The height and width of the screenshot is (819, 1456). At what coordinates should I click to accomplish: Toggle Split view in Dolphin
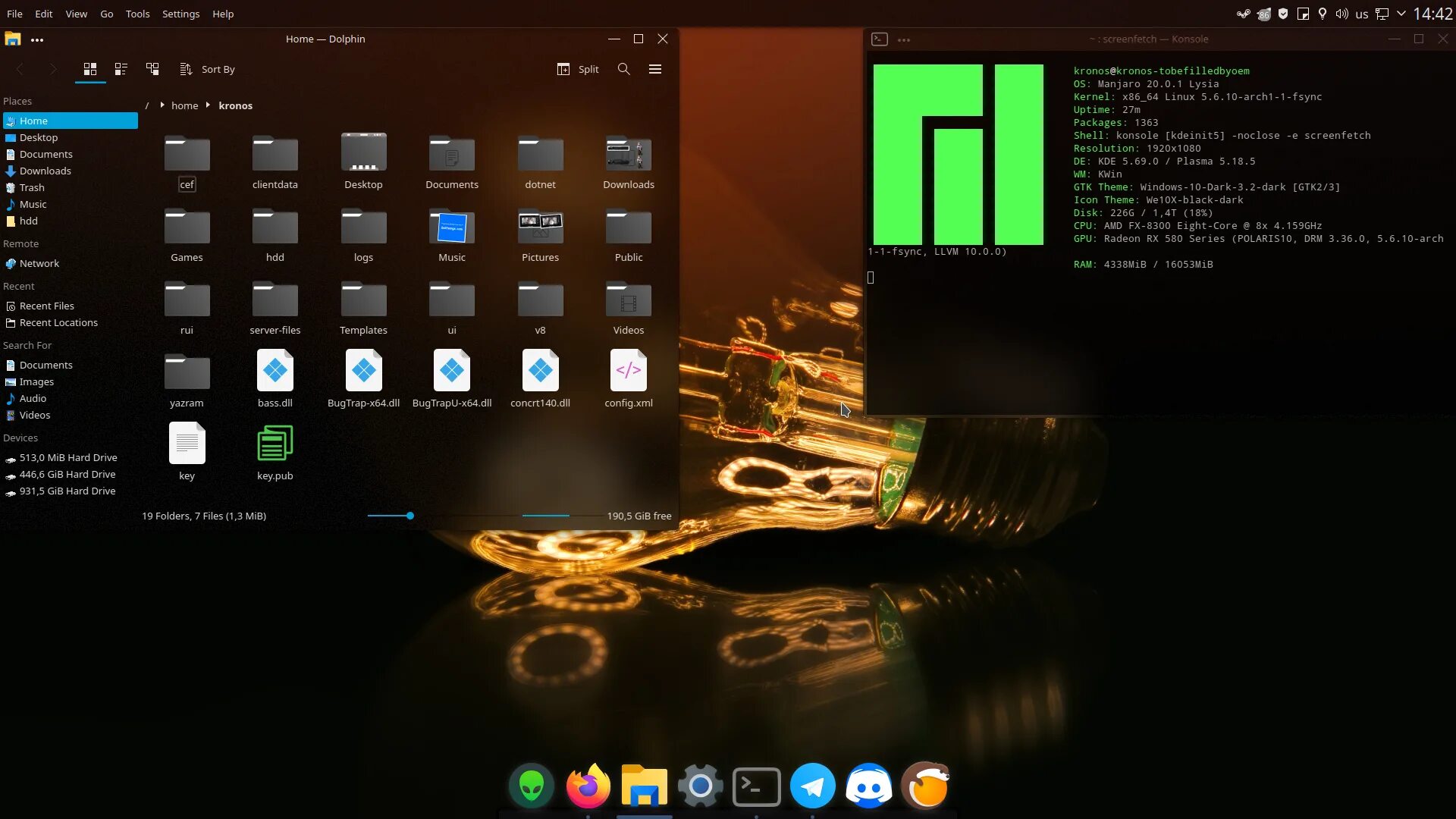[578, 69]
